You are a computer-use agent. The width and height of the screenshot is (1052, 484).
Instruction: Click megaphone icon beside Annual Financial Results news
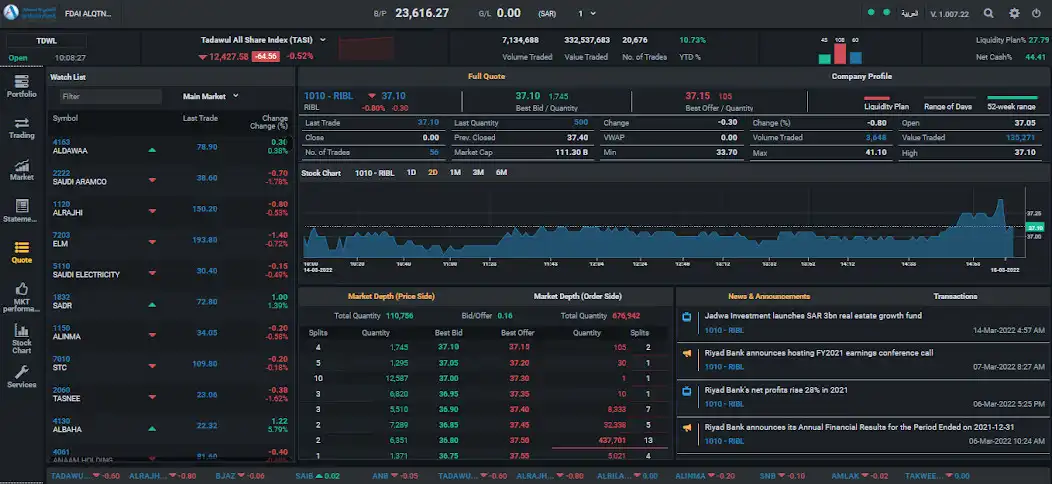tap(686, 428)
